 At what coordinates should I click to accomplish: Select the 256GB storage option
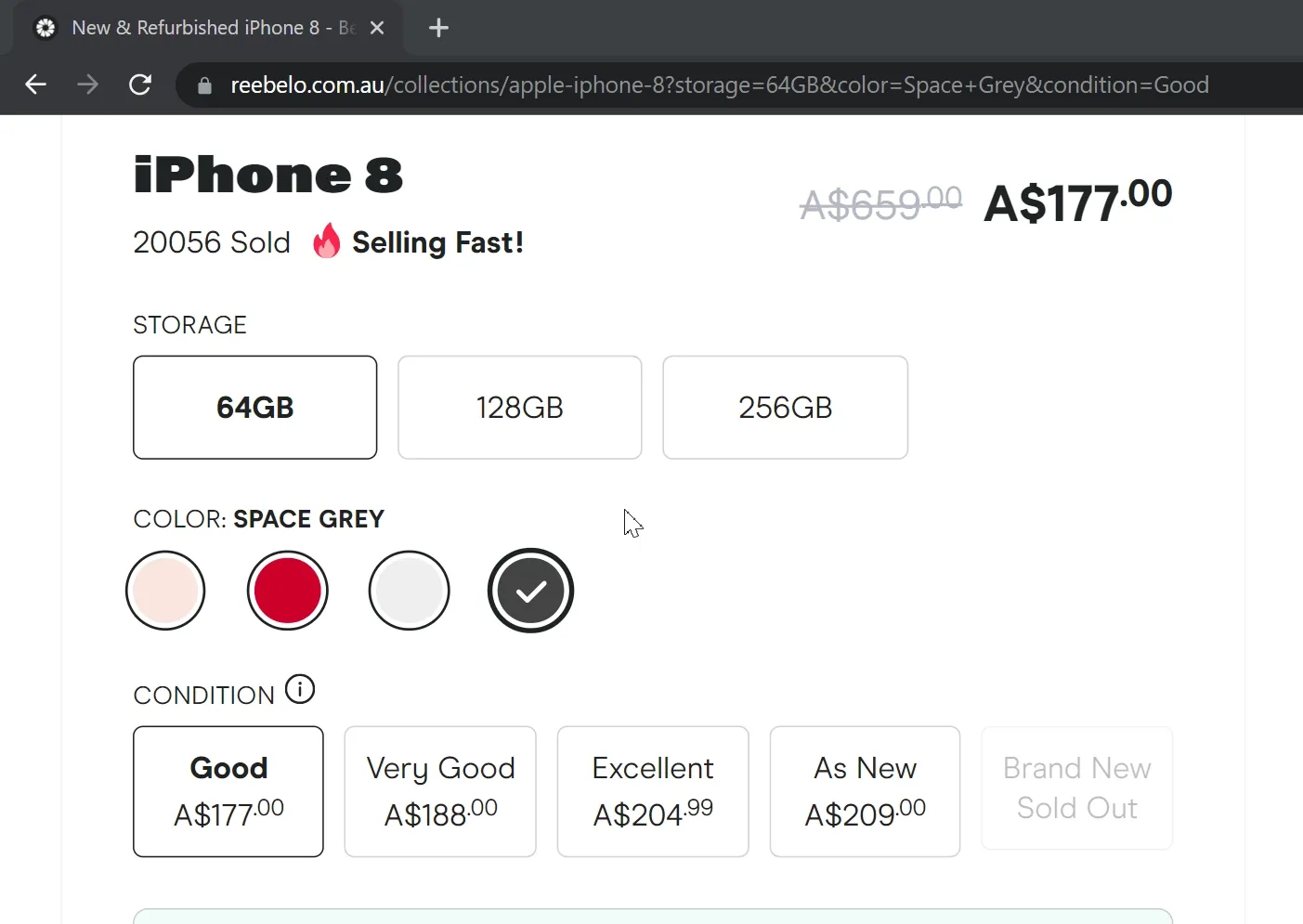785,407
